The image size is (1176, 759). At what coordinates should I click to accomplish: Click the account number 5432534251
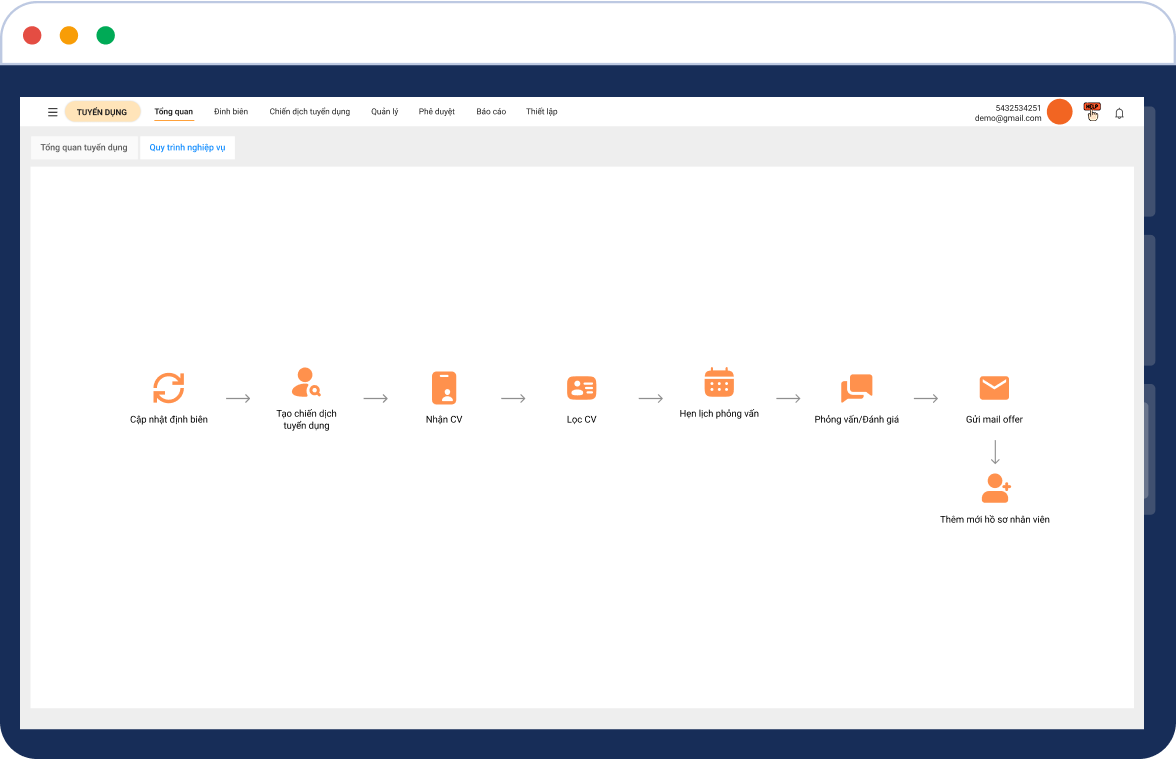pos(1018,108)
